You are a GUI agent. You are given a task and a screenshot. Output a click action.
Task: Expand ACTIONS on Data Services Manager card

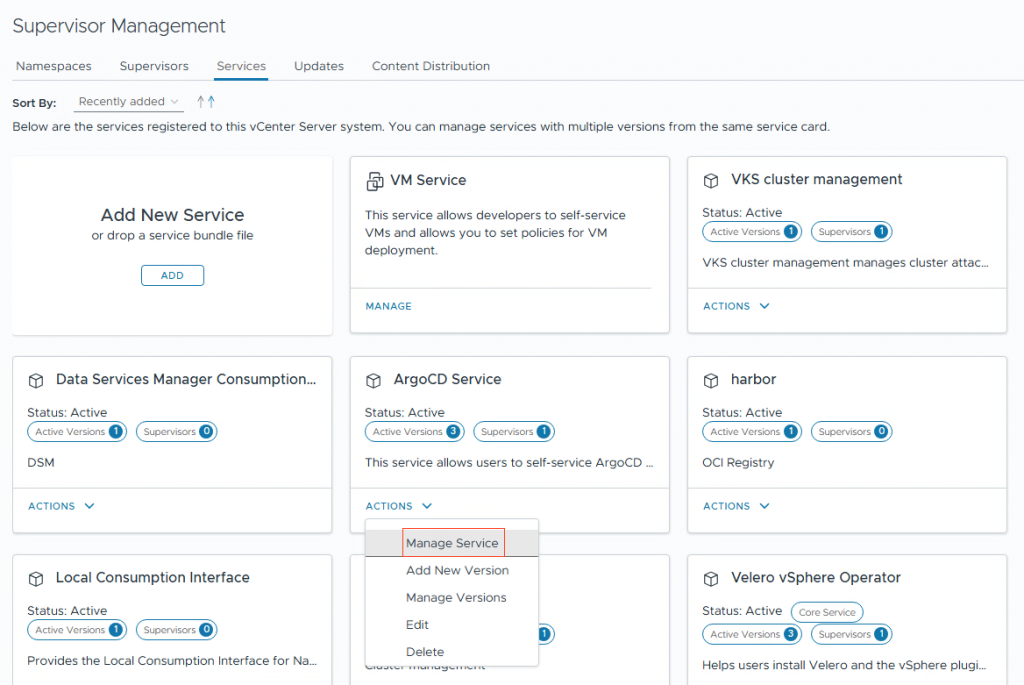click(61, 506)
